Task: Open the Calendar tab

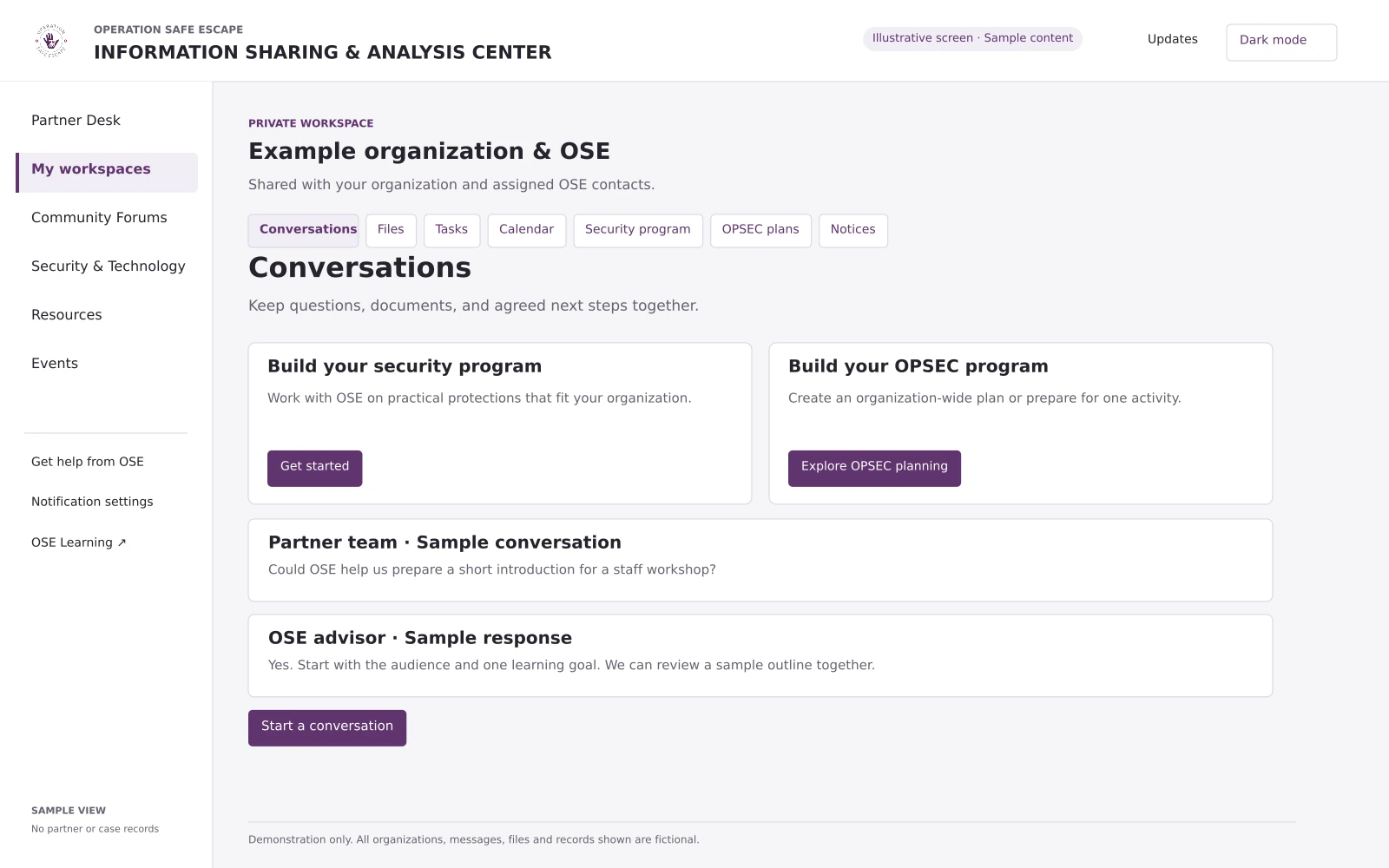Action: (526, 230)
